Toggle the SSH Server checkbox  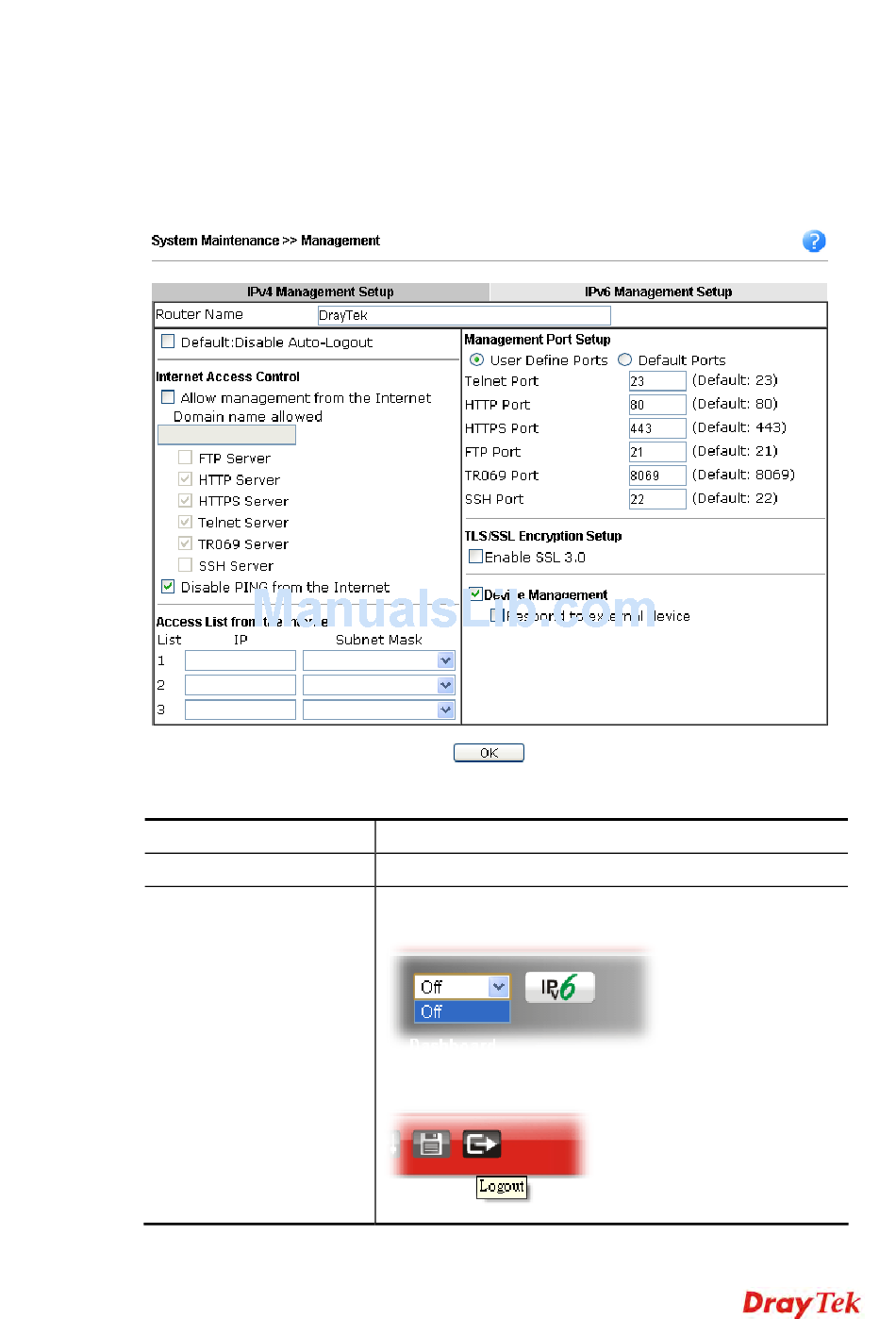[185, 565]
